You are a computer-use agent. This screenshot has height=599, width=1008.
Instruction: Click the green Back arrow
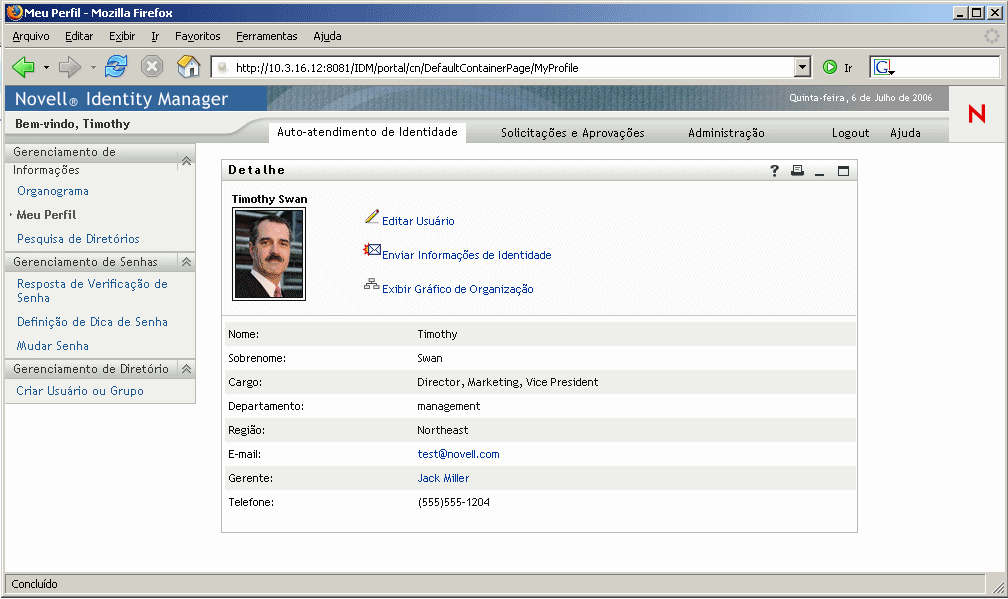23,67
